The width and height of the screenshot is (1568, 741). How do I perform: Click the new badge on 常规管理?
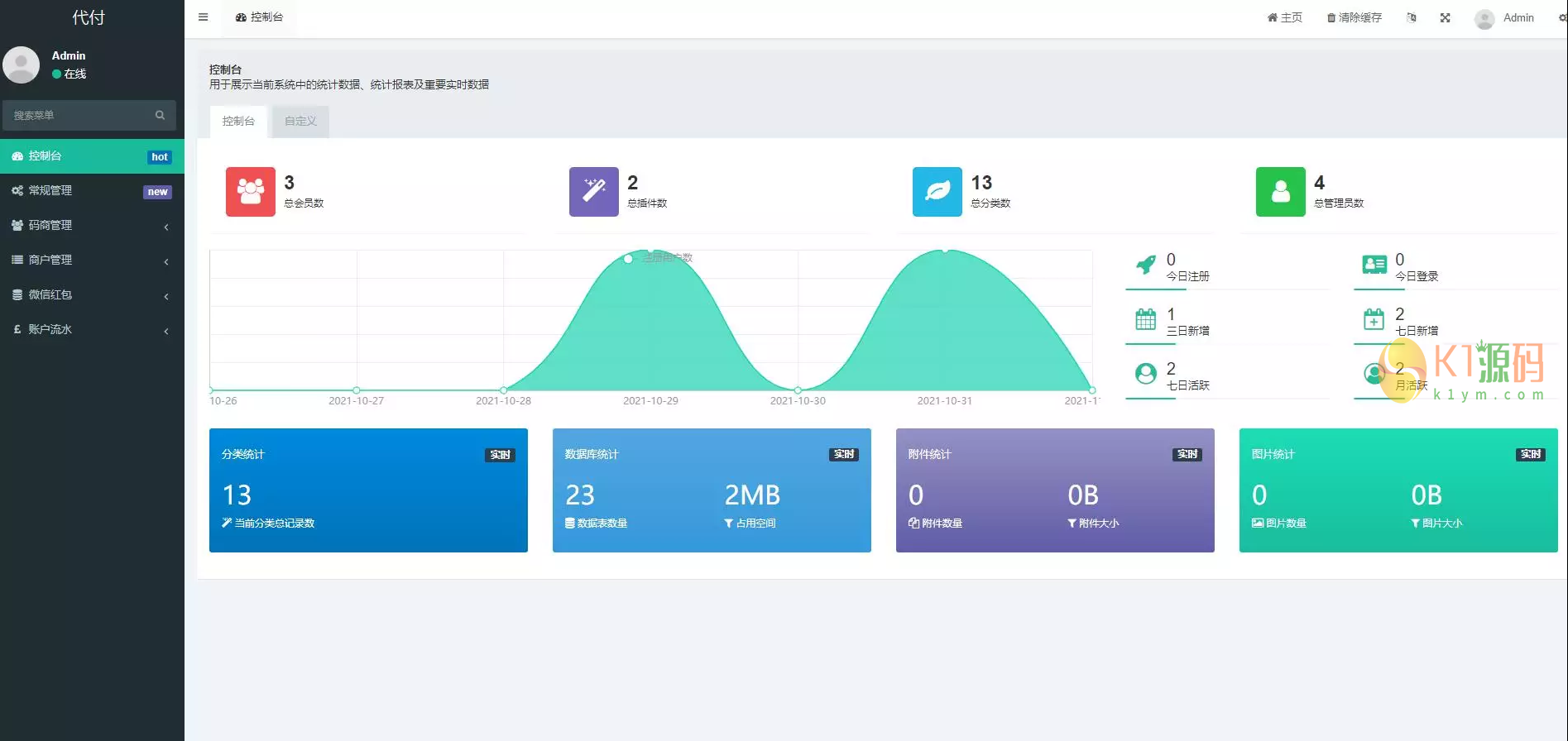[157, 192]
